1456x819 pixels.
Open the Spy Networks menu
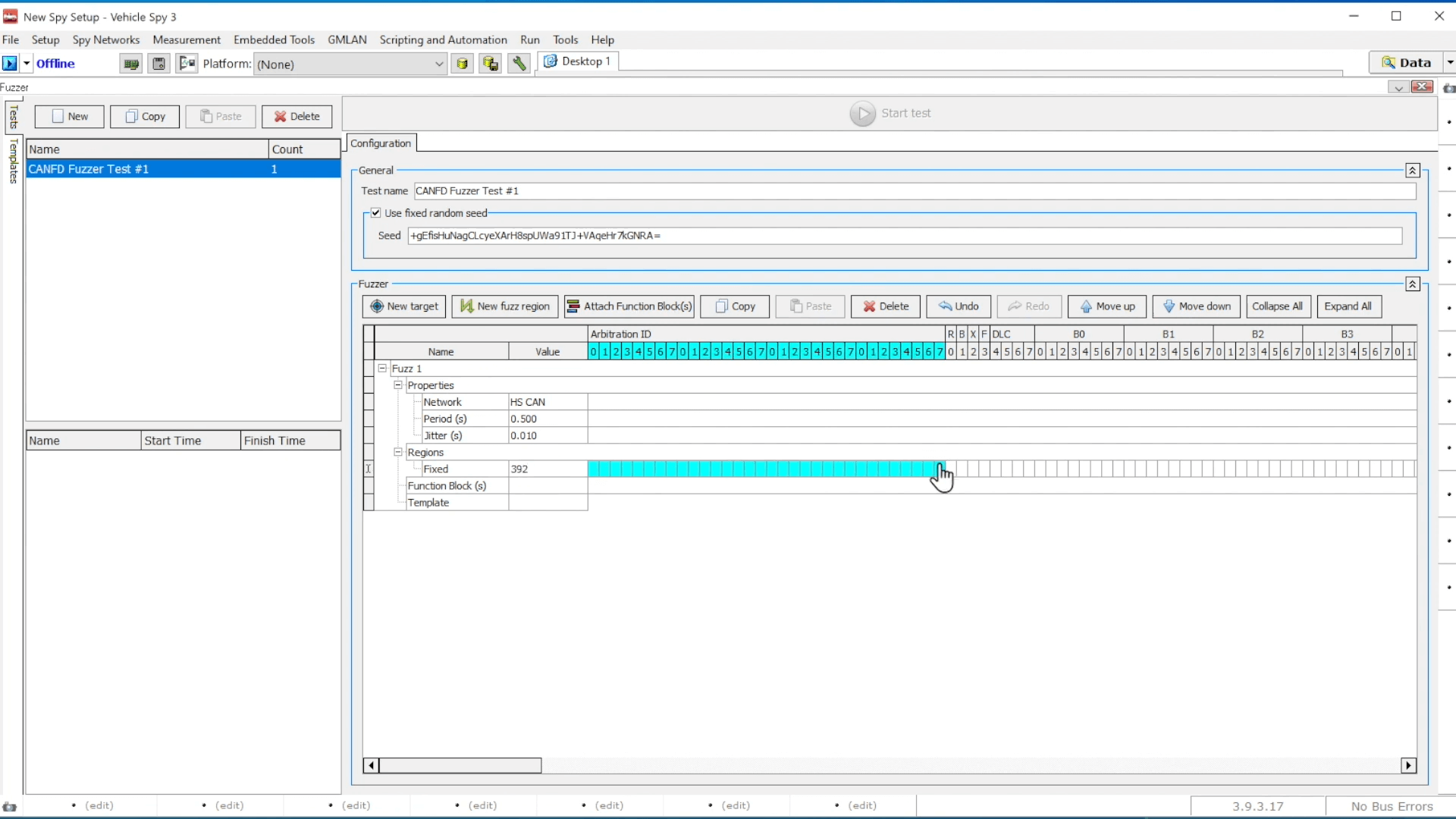[106, 39]
